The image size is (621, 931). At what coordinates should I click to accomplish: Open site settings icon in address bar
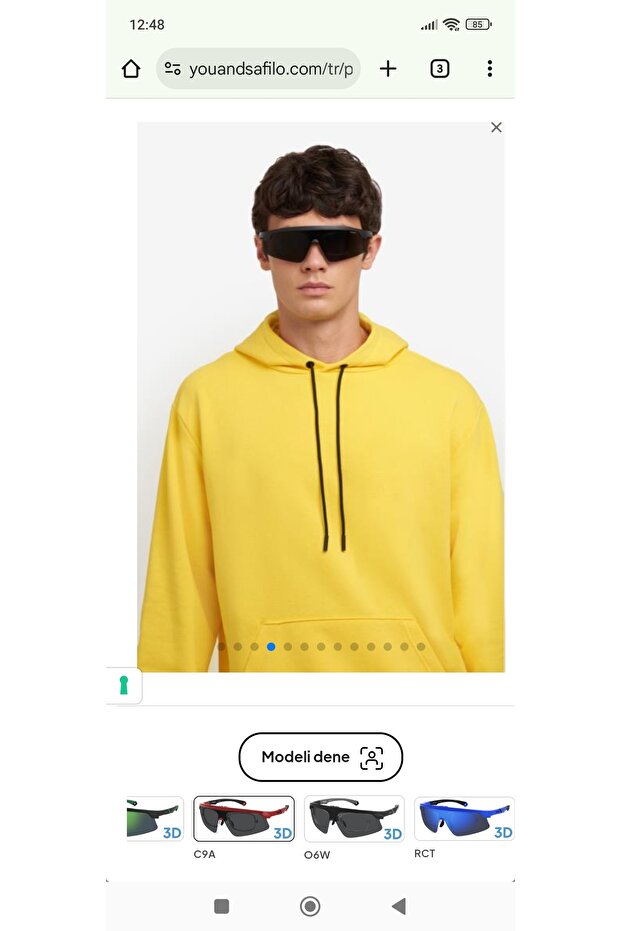pos(173,69)
